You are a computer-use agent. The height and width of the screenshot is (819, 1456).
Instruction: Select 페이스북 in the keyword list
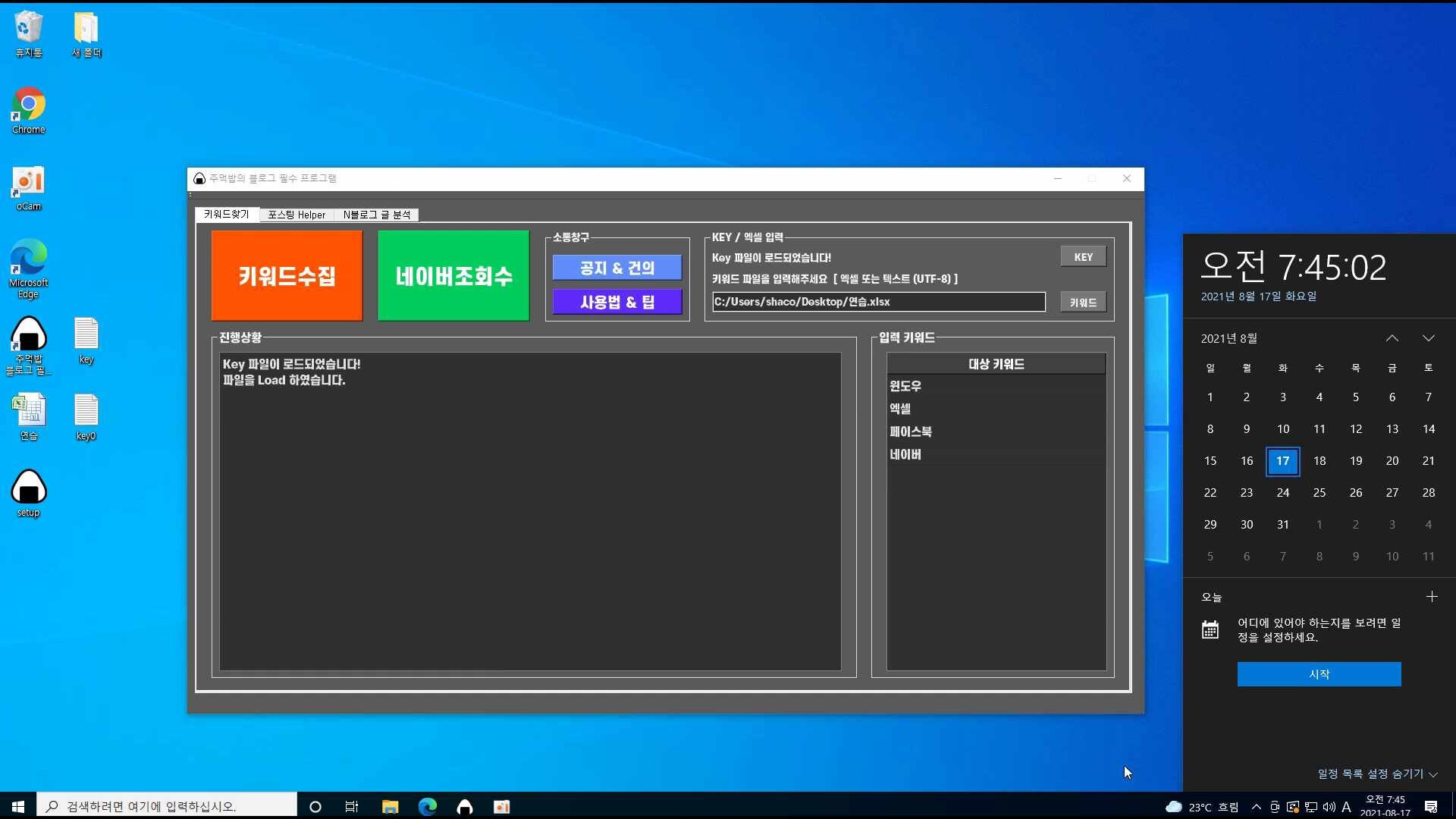[x=911, y=431]
